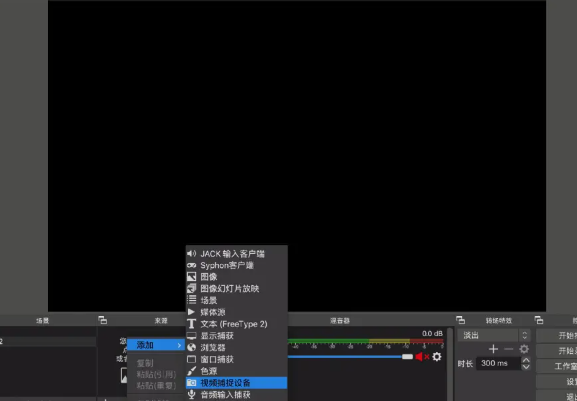The image size is (577, 401).
Task: Click the 工作室 mode button
Action: [557, 366]
